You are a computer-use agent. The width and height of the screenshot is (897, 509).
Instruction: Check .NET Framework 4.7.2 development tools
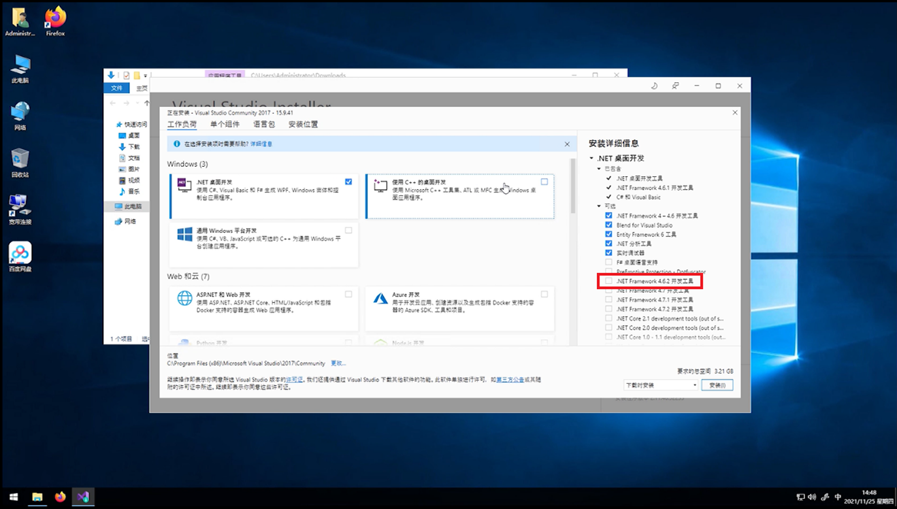coord(609,309)
